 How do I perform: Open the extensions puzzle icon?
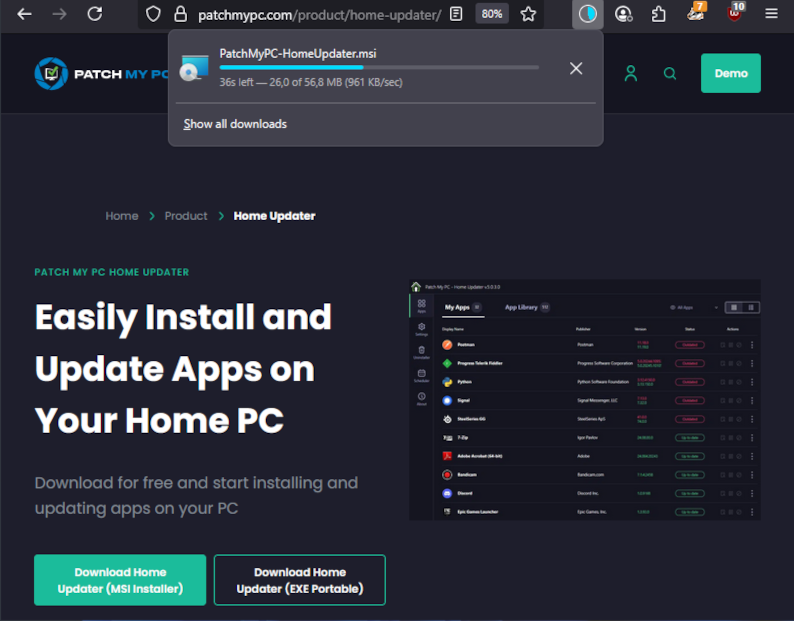(659, 14)
